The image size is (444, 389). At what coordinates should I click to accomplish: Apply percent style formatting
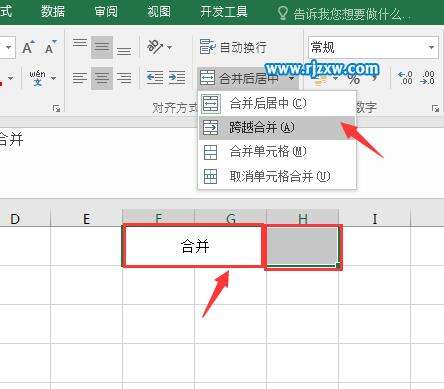(x=354, y=80)
